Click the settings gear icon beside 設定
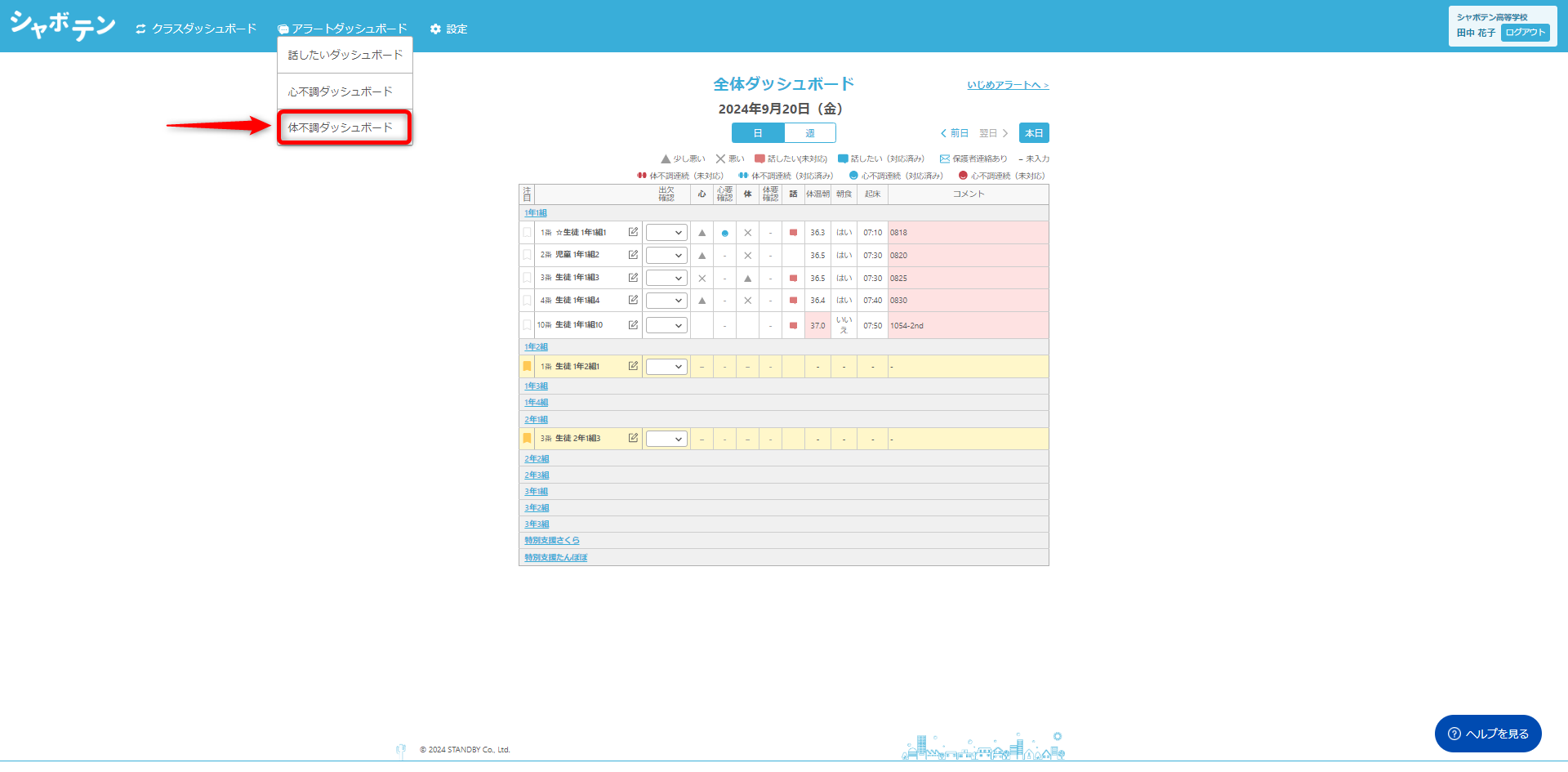This screenshot has width=1568, height=772. tap(435, 29)
